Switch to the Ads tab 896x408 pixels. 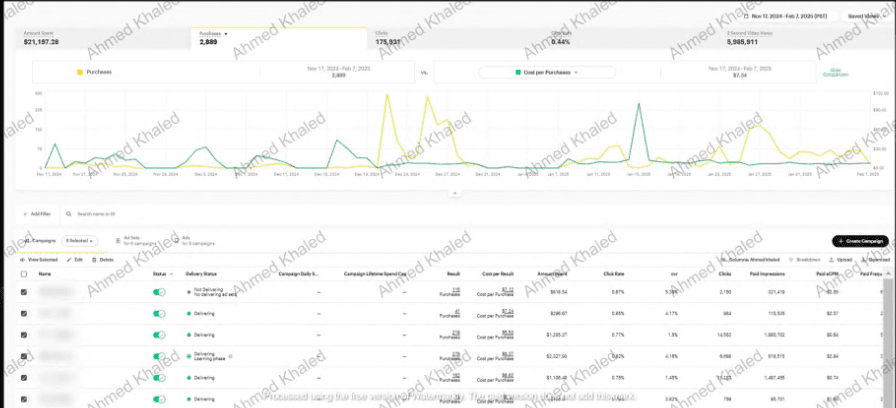coord(194,241)
